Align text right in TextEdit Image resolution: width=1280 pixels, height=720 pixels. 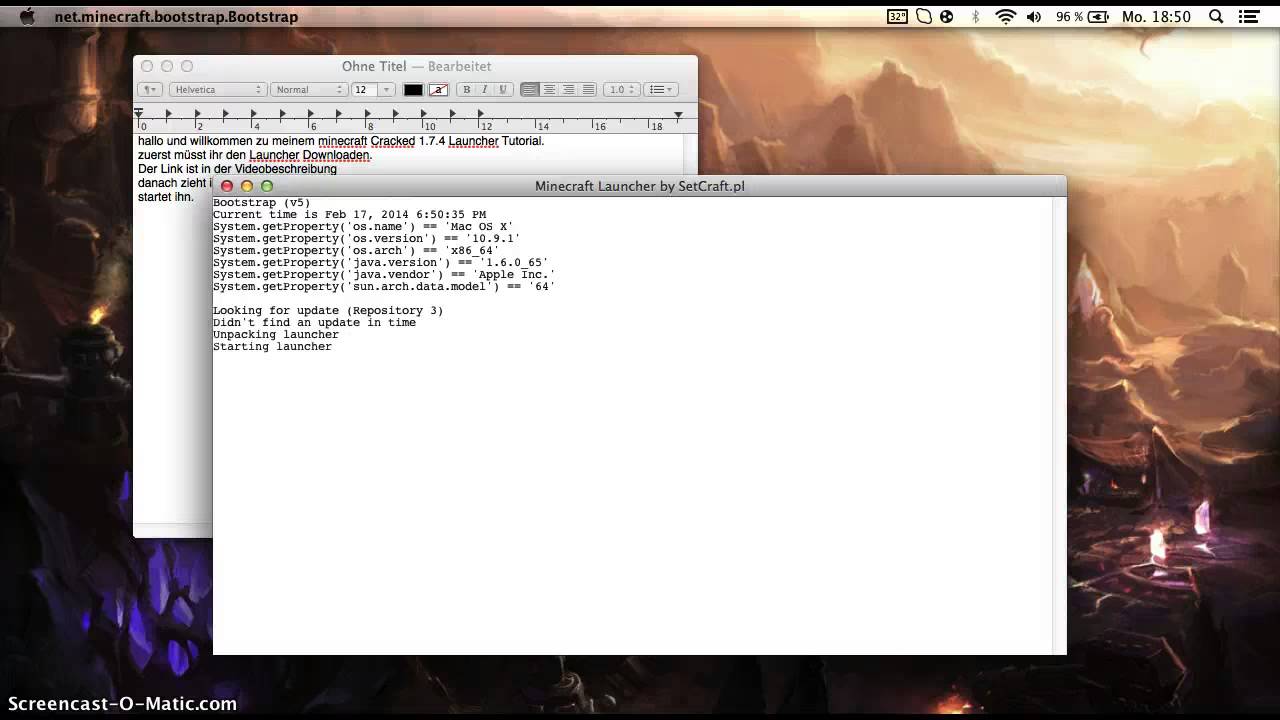(x=568, y=90)
